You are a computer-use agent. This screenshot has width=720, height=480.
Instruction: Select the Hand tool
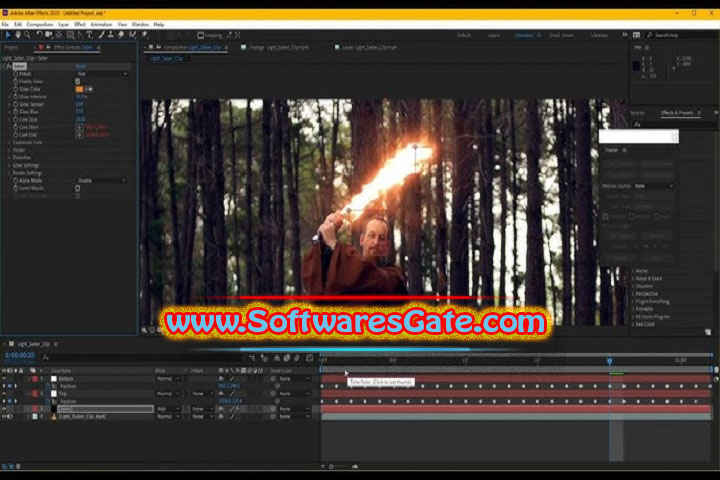pos(17,35)
